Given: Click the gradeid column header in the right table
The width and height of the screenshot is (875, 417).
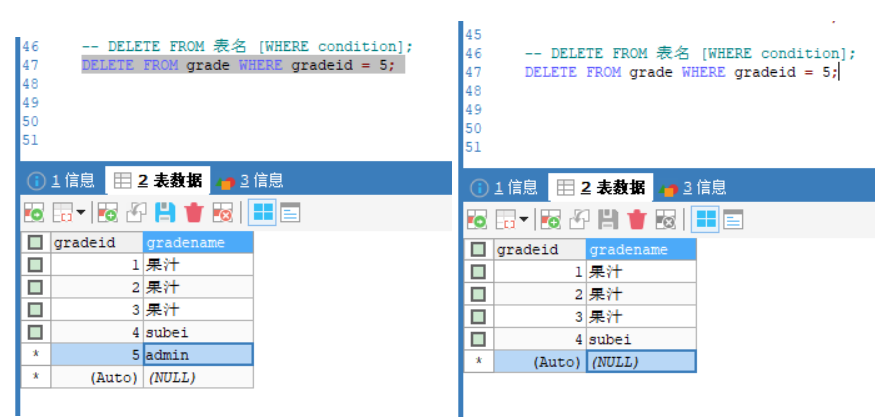Looking at the screenshot, I should [538, 250].
